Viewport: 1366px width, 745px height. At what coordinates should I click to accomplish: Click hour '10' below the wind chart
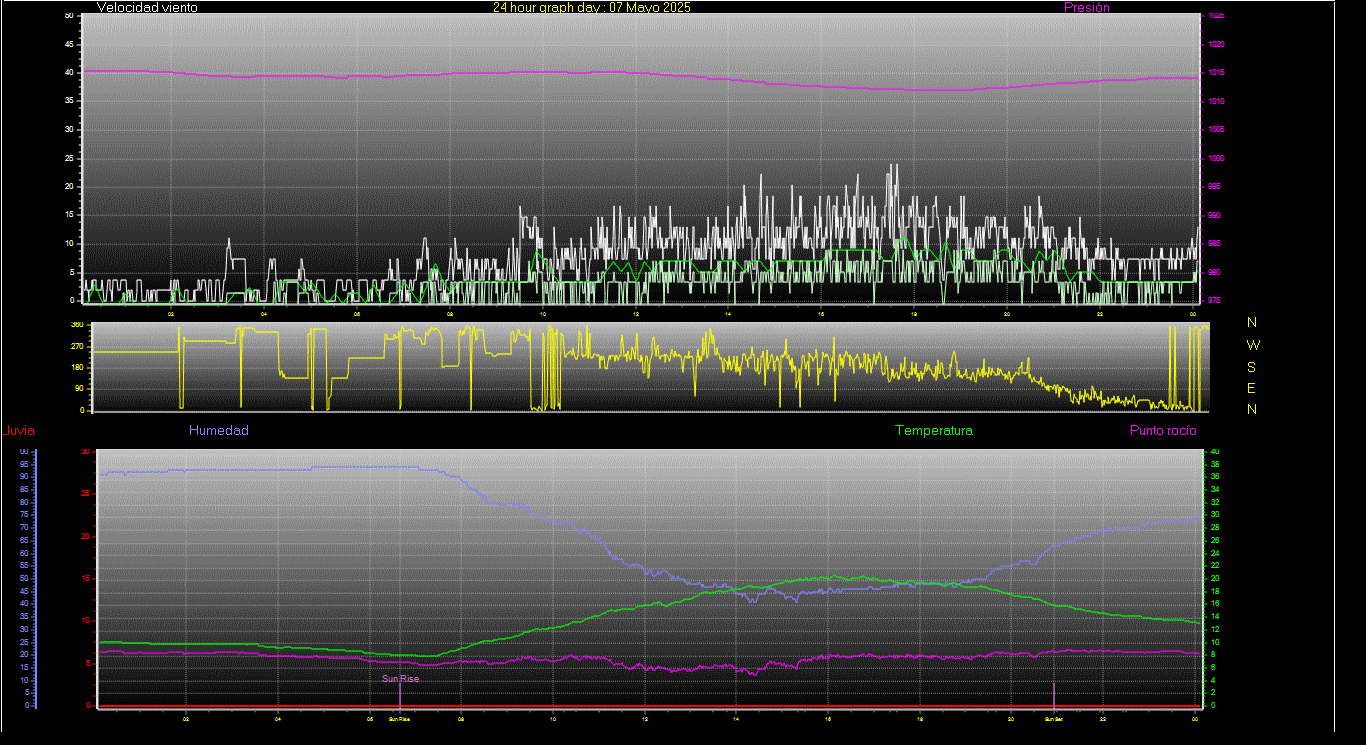click(x=543, y=314)
